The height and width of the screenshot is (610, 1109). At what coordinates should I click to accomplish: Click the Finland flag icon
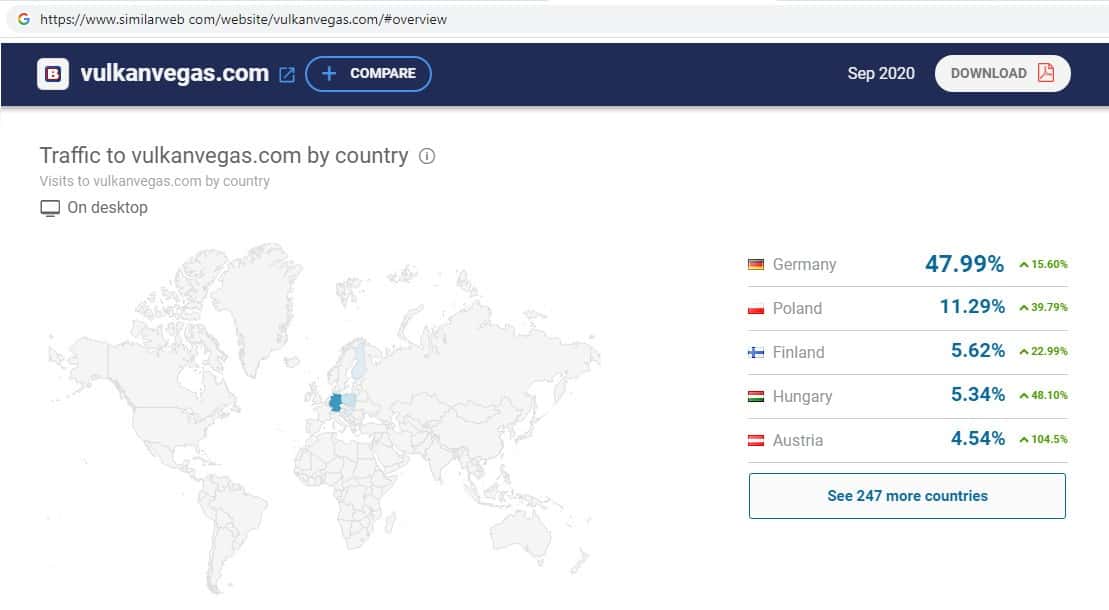click(x=756, y=352)
